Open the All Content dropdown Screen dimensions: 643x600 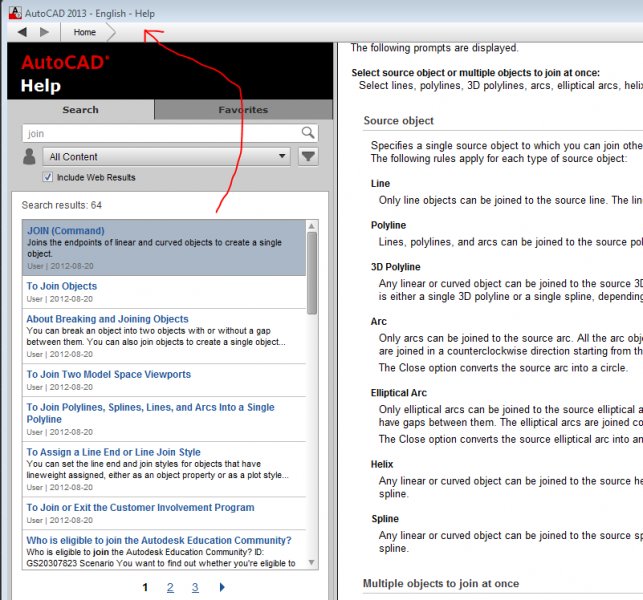pos(166,157)
